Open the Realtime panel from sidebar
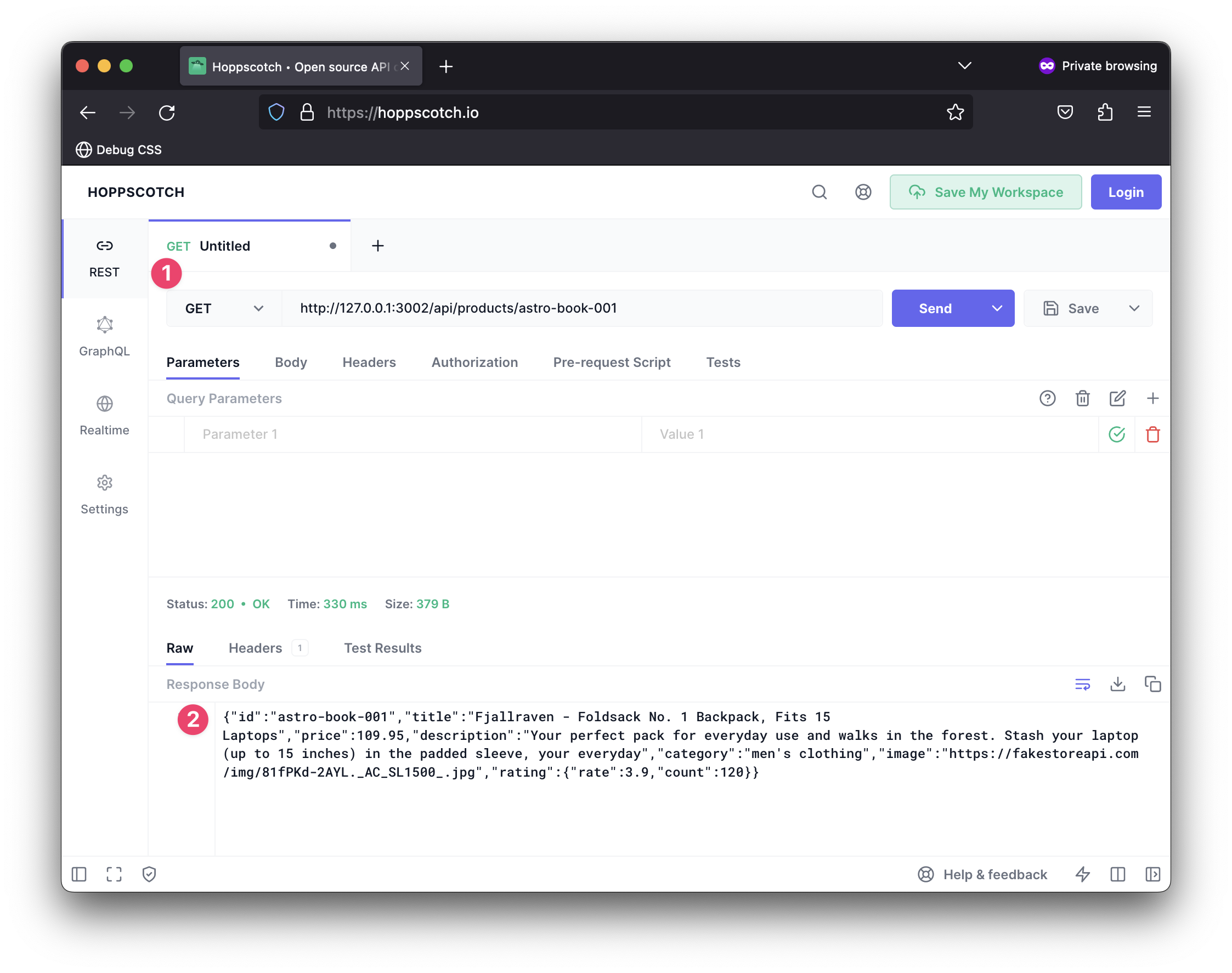 click(x=104, y=415)
